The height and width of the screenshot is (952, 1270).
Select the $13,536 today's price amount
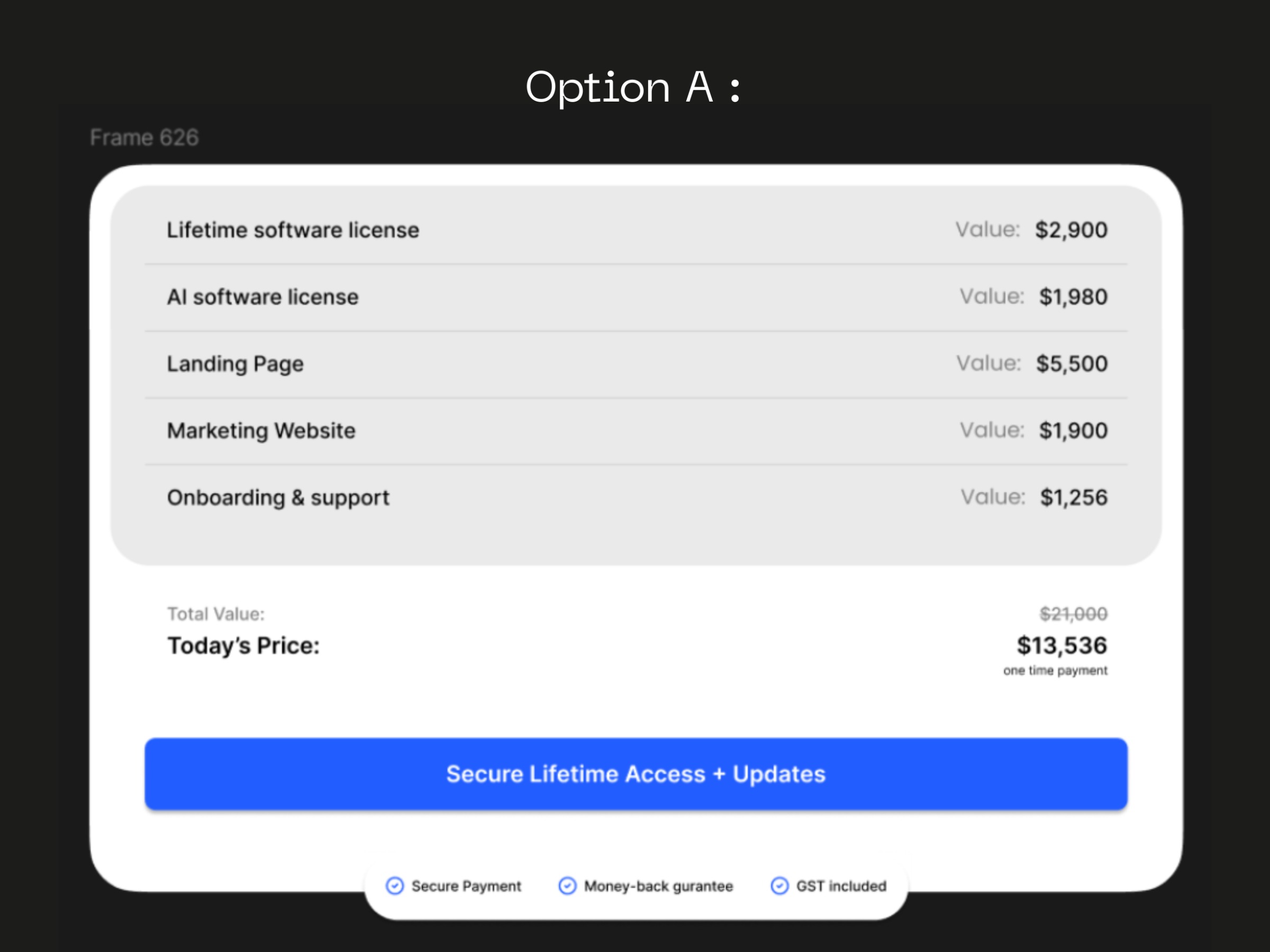1062,646
